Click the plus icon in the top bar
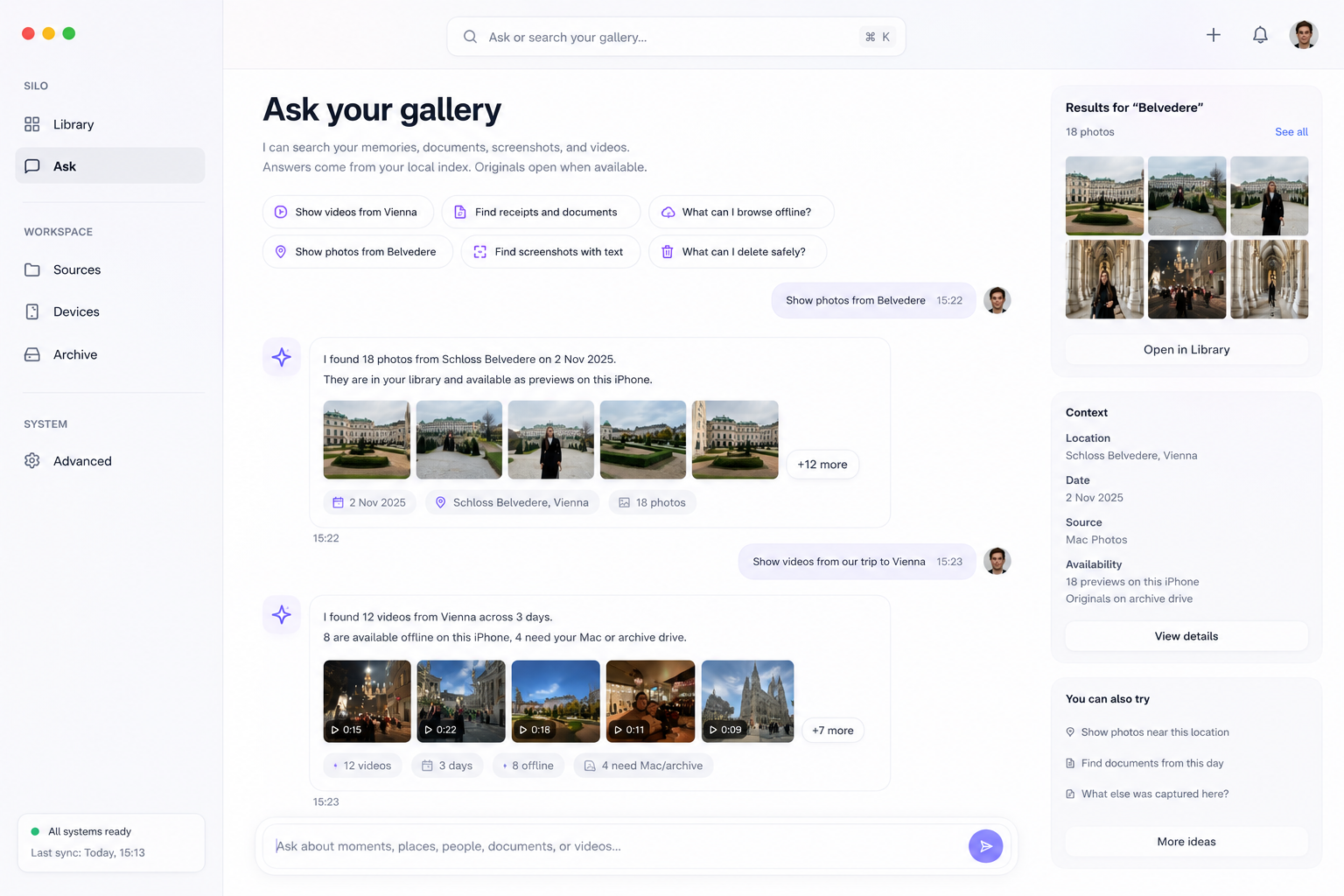Viewport: 1344px width, 896px height. (x=1214, y=35)
